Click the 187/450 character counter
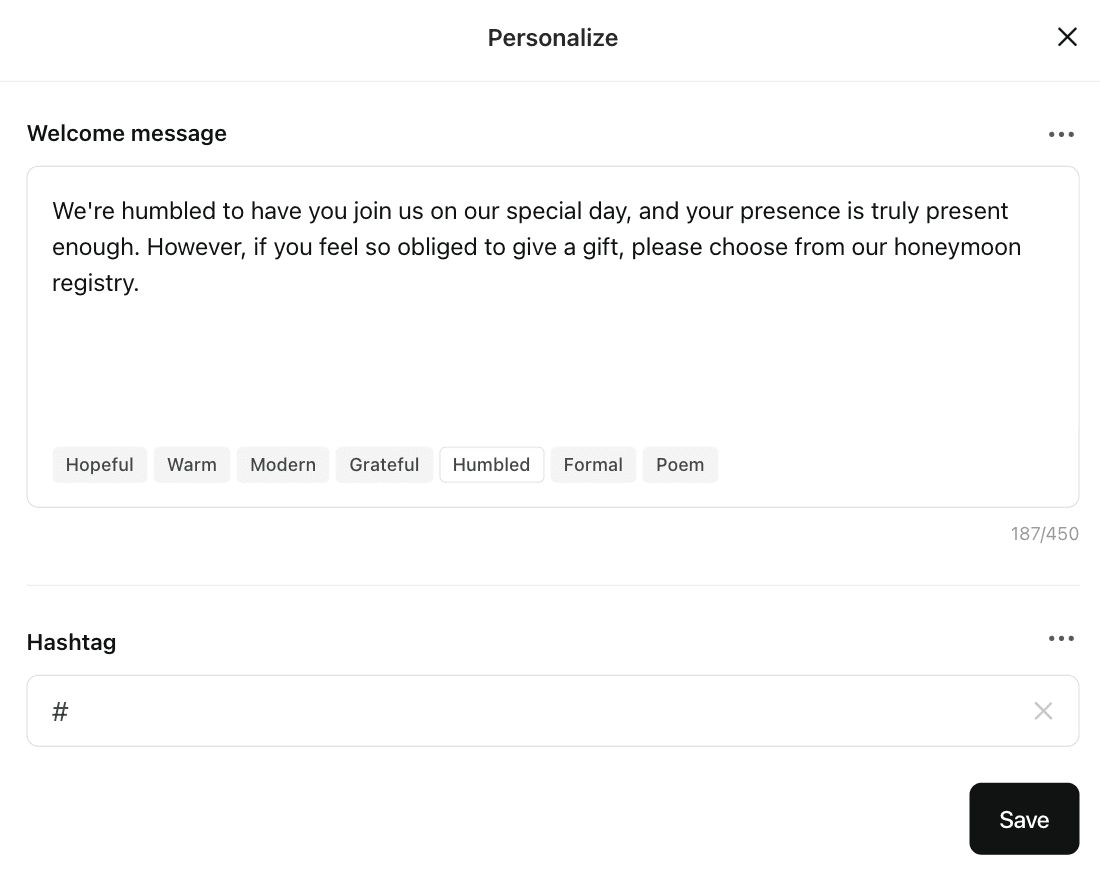The height and width of the screenshot is (878, 1100). (x=1045, y=534)
